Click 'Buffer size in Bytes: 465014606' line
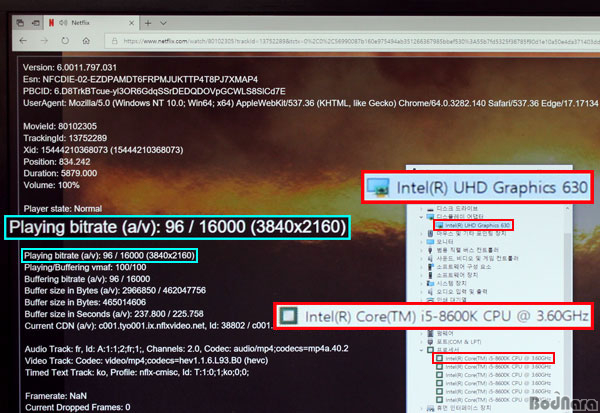600x413 pixels. click(85, 302)
